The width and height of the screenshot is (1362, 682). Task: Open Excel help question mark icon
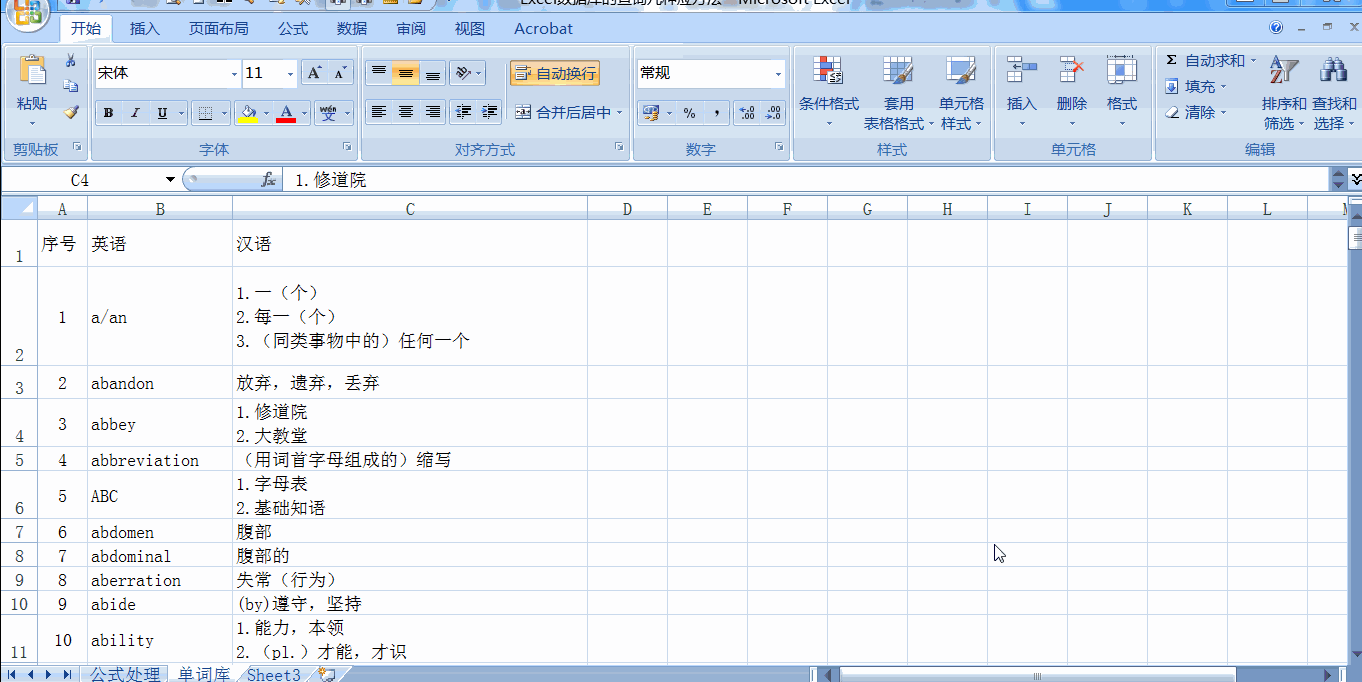[x=1275, y=28]
